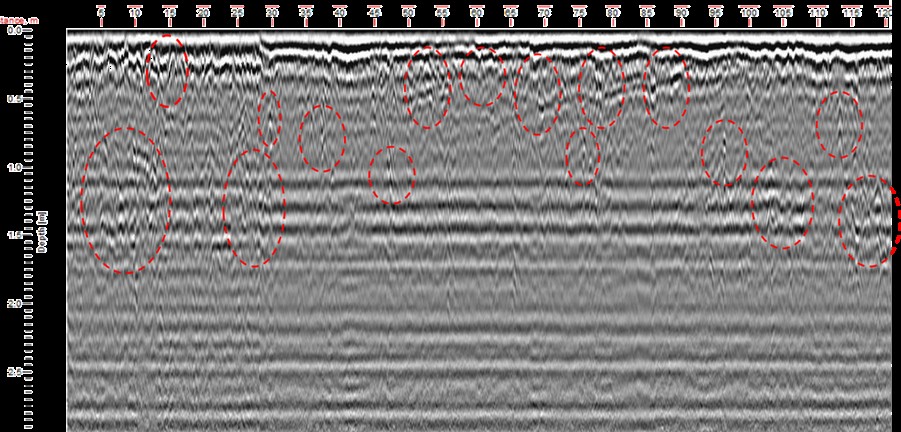This screenshot has height=432, width=901.
Task: Select the 1.0 depth axis label
Action: coord(14,167)
